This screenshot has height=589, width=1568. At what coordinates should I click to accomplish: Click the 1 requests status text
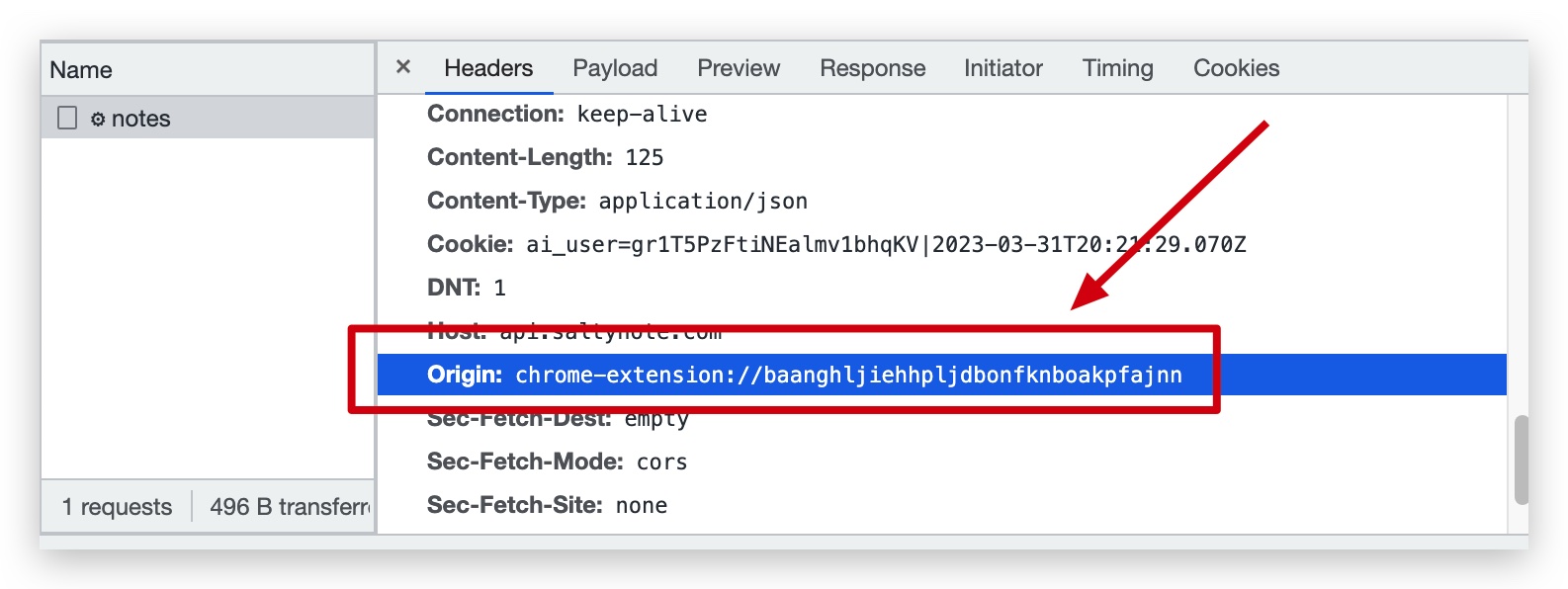pos(116,506)
